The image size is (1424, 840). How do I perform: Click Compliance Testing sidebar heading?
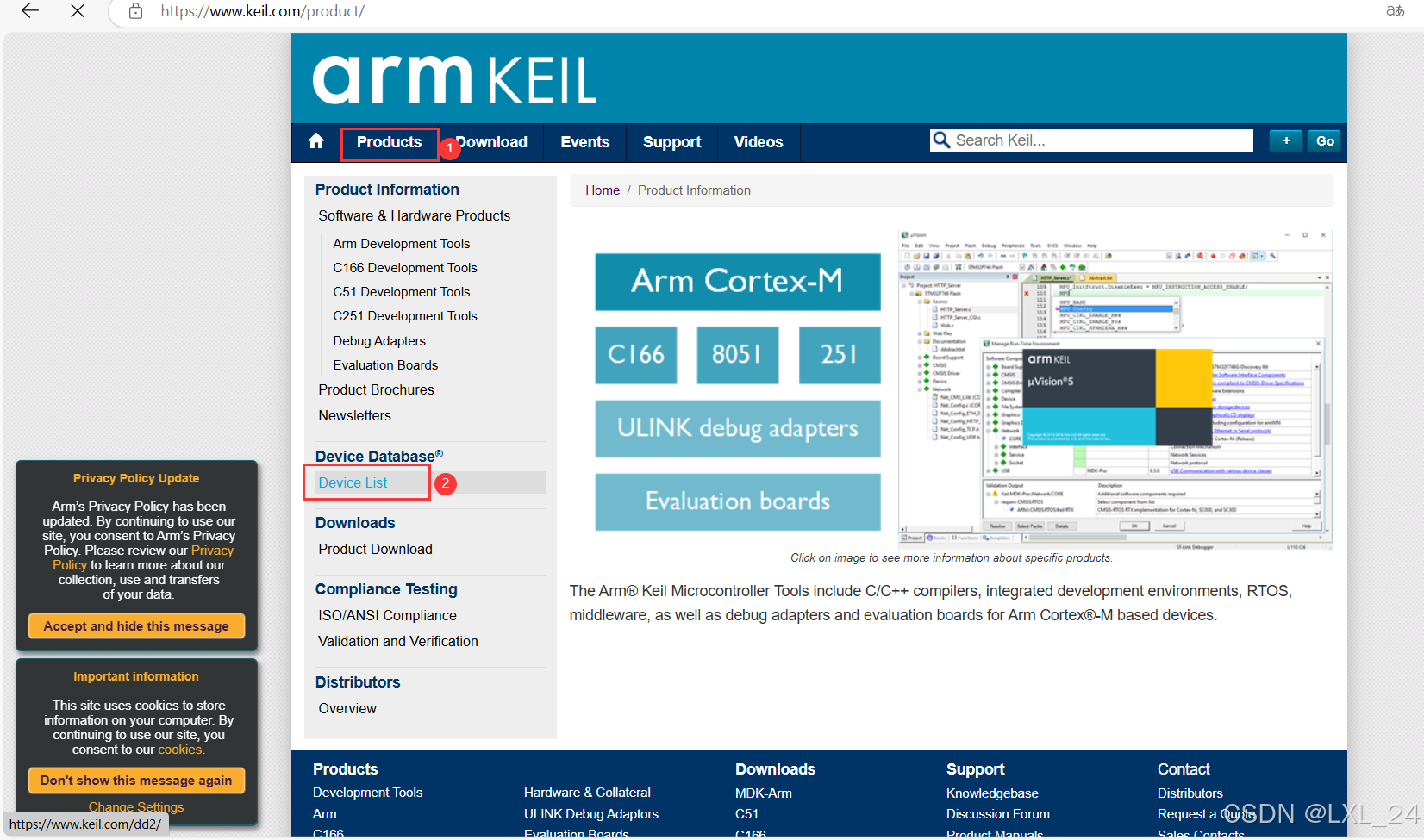[x=386, y=589]
